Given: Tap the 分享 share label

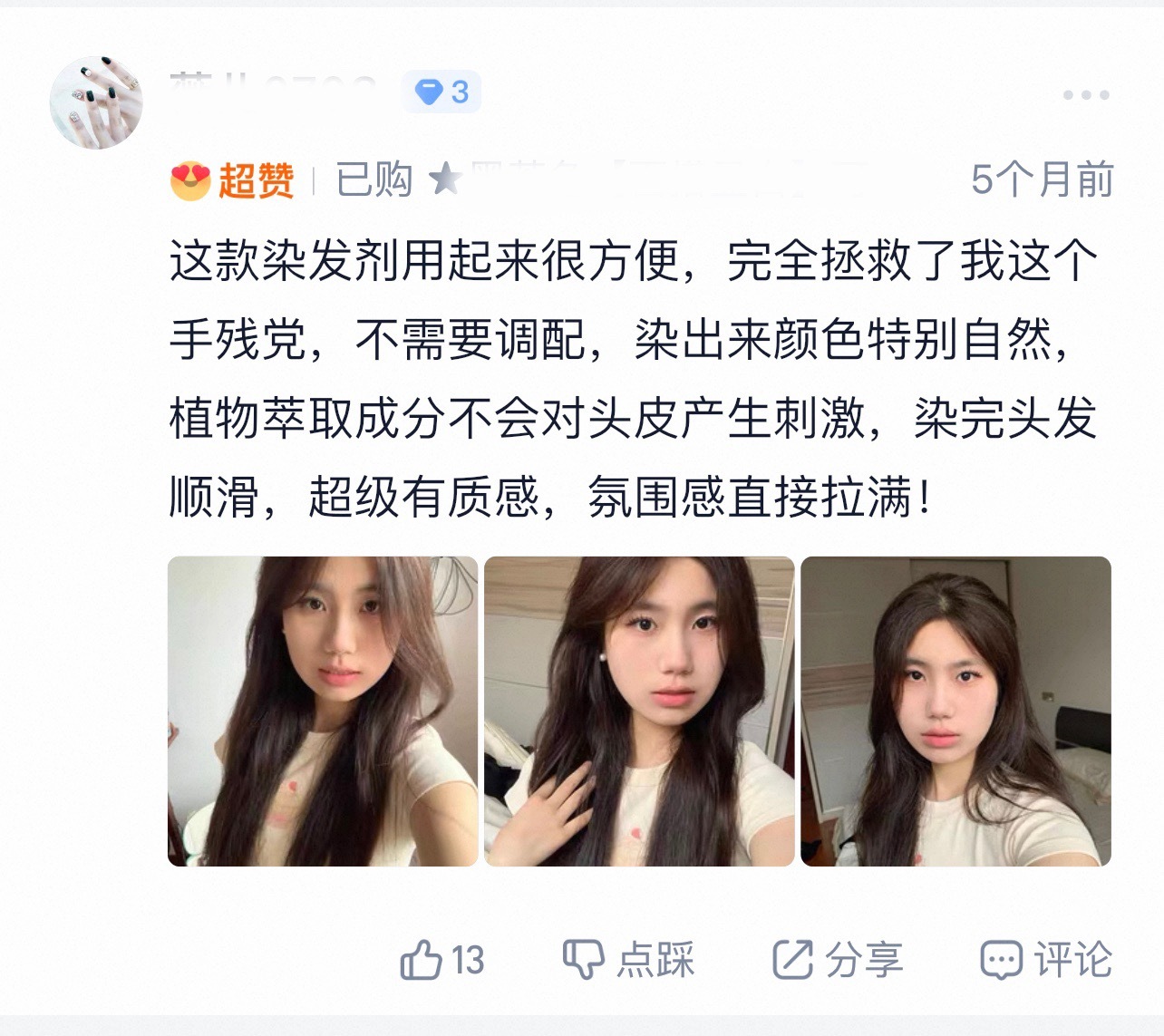Looking at the screenshot, I should [864, 960].
